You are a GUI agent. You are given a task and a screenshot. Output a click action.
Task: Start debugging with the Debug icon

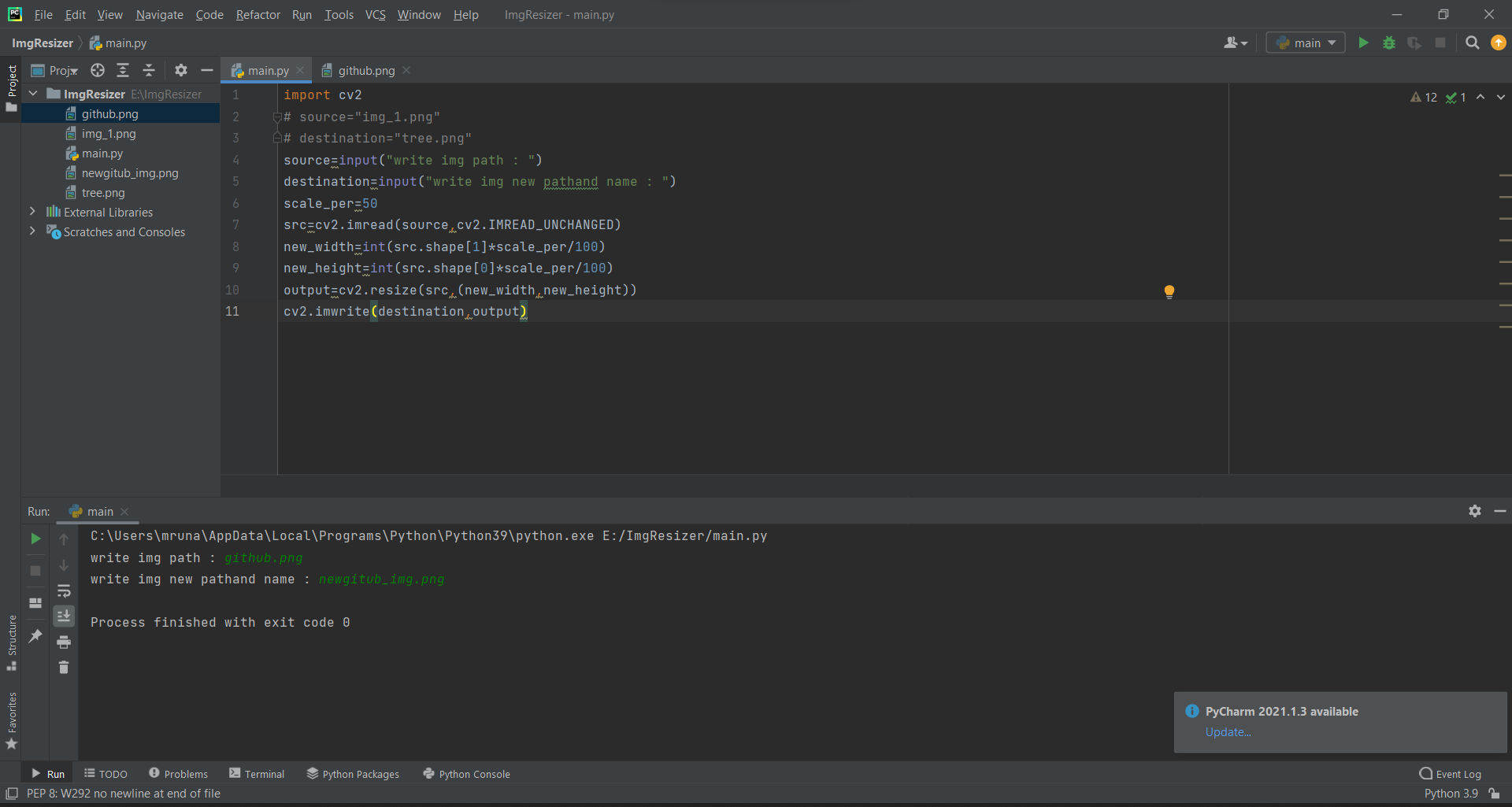(1388, 43)
